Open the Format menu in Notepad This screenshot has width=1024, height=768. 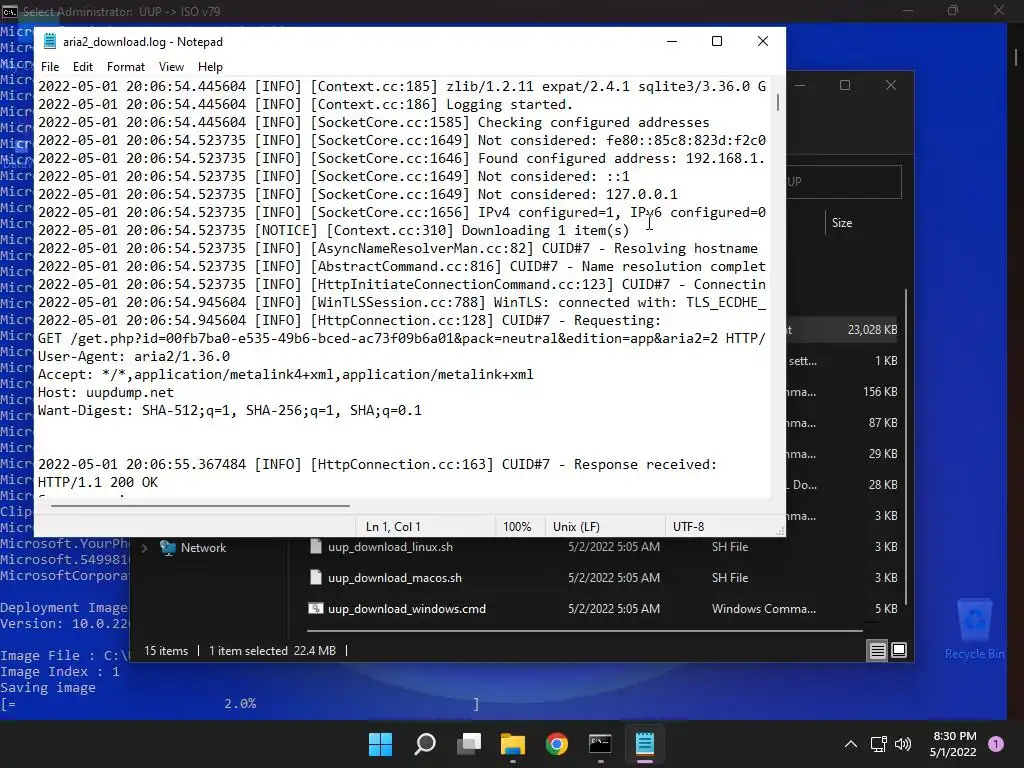(125, 67)
